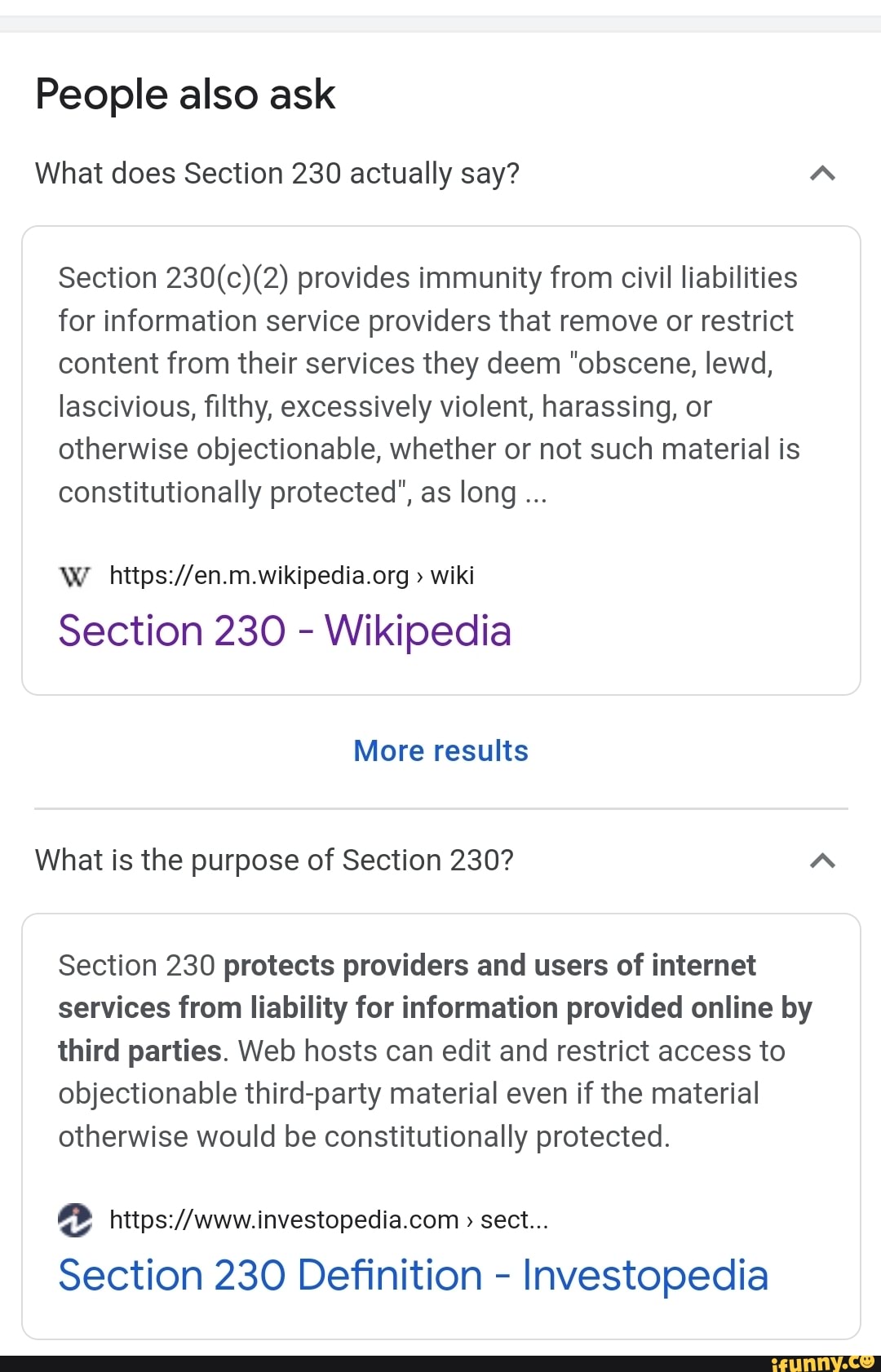The height and width of the screenshot is (1372, 881).
Task: Tap the question 'What does Section 230 actually say?'
Action: (x=277, y=174)
